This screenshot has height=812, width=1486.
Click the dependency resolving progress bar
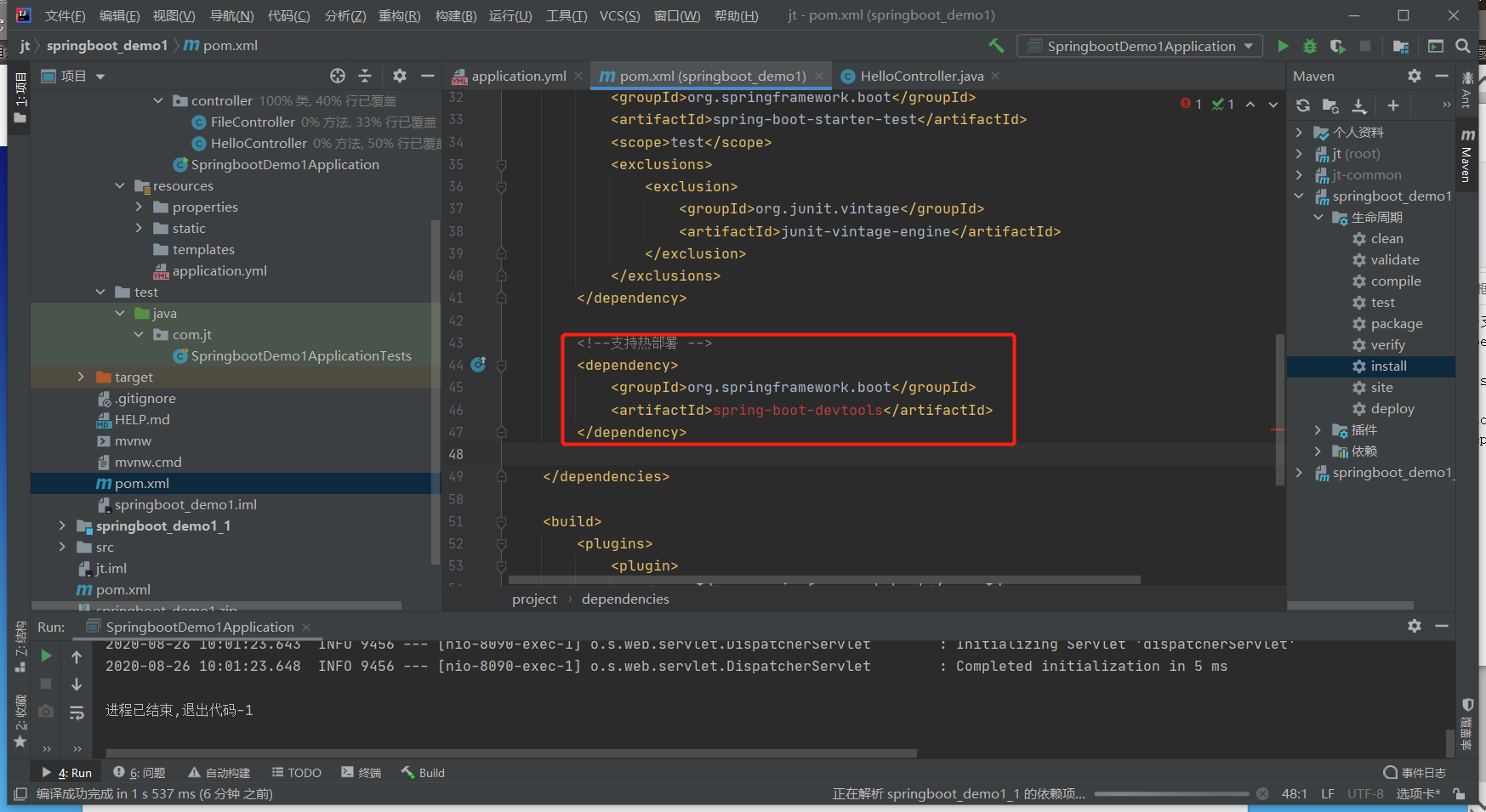1171,793
